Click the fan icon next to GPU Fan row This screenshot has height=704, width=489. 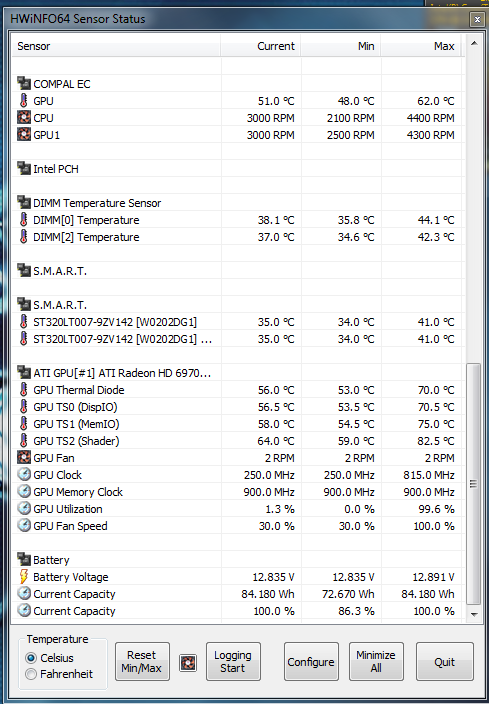[24, 458]
